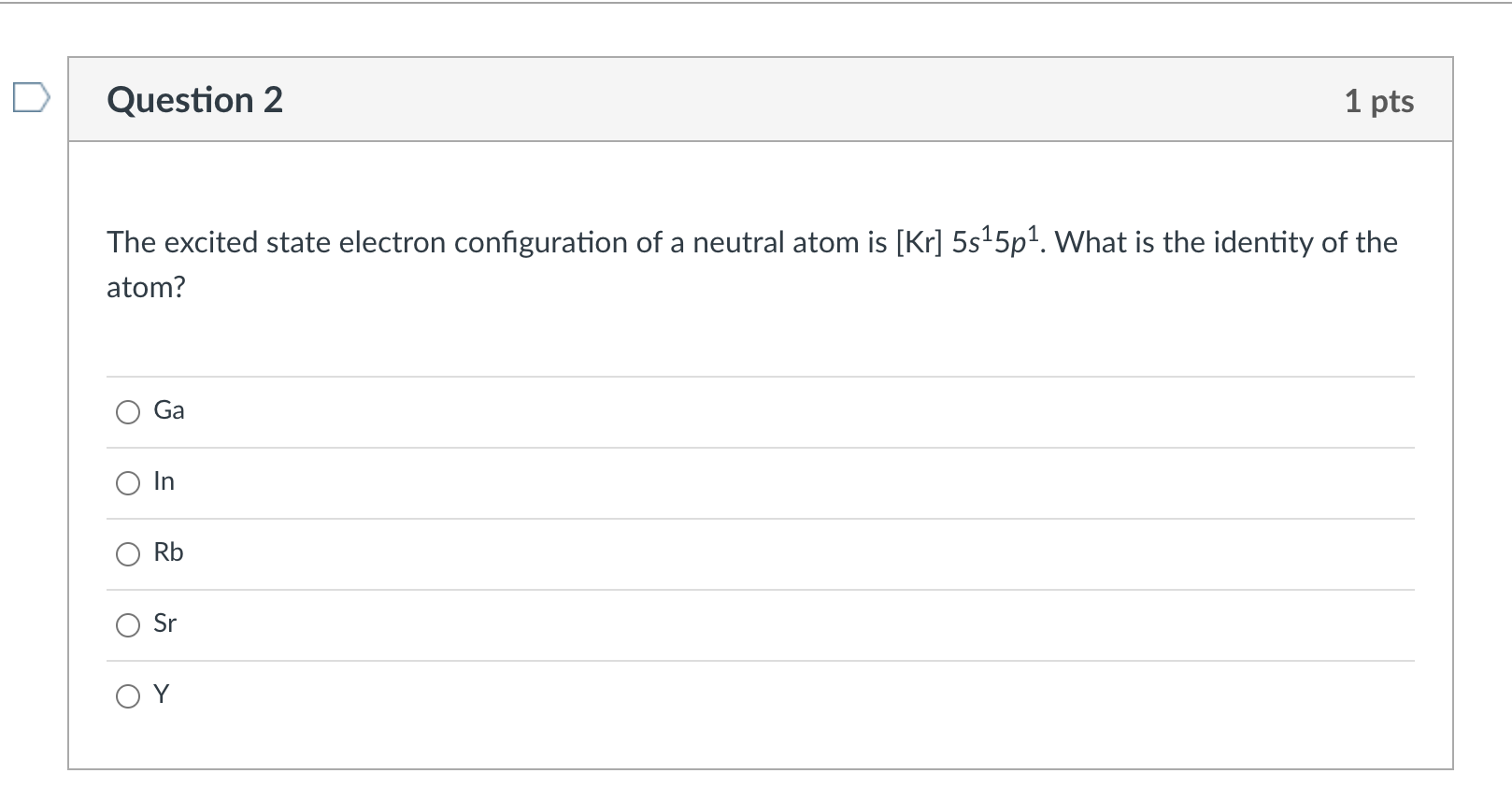1512x802 pixels.
Task: Click the "Rb" answer label text
Action: tap(169, 552)
